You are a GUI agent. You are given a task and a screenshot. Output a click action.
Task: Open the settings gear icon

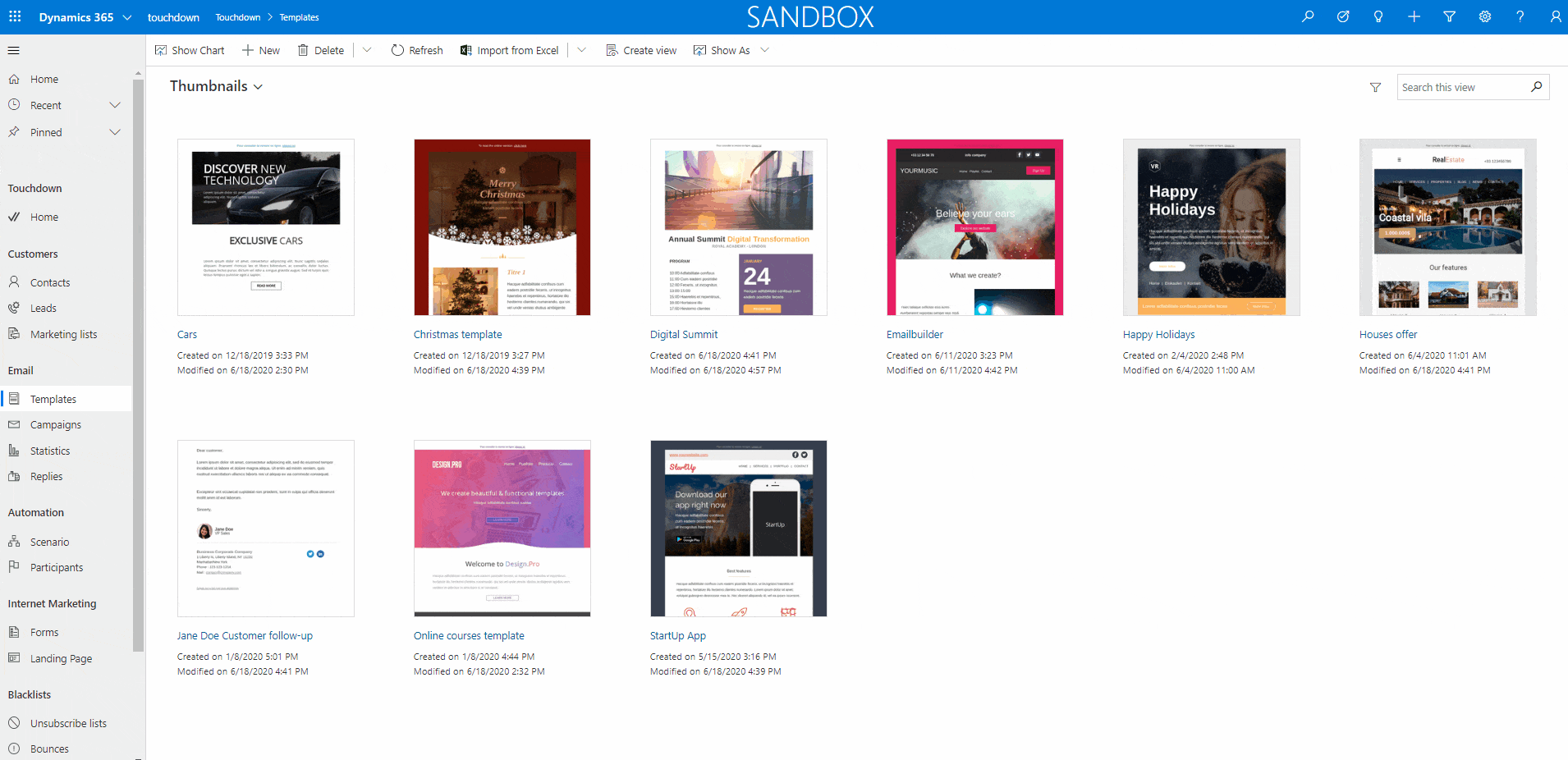(x=1484, y=16)
